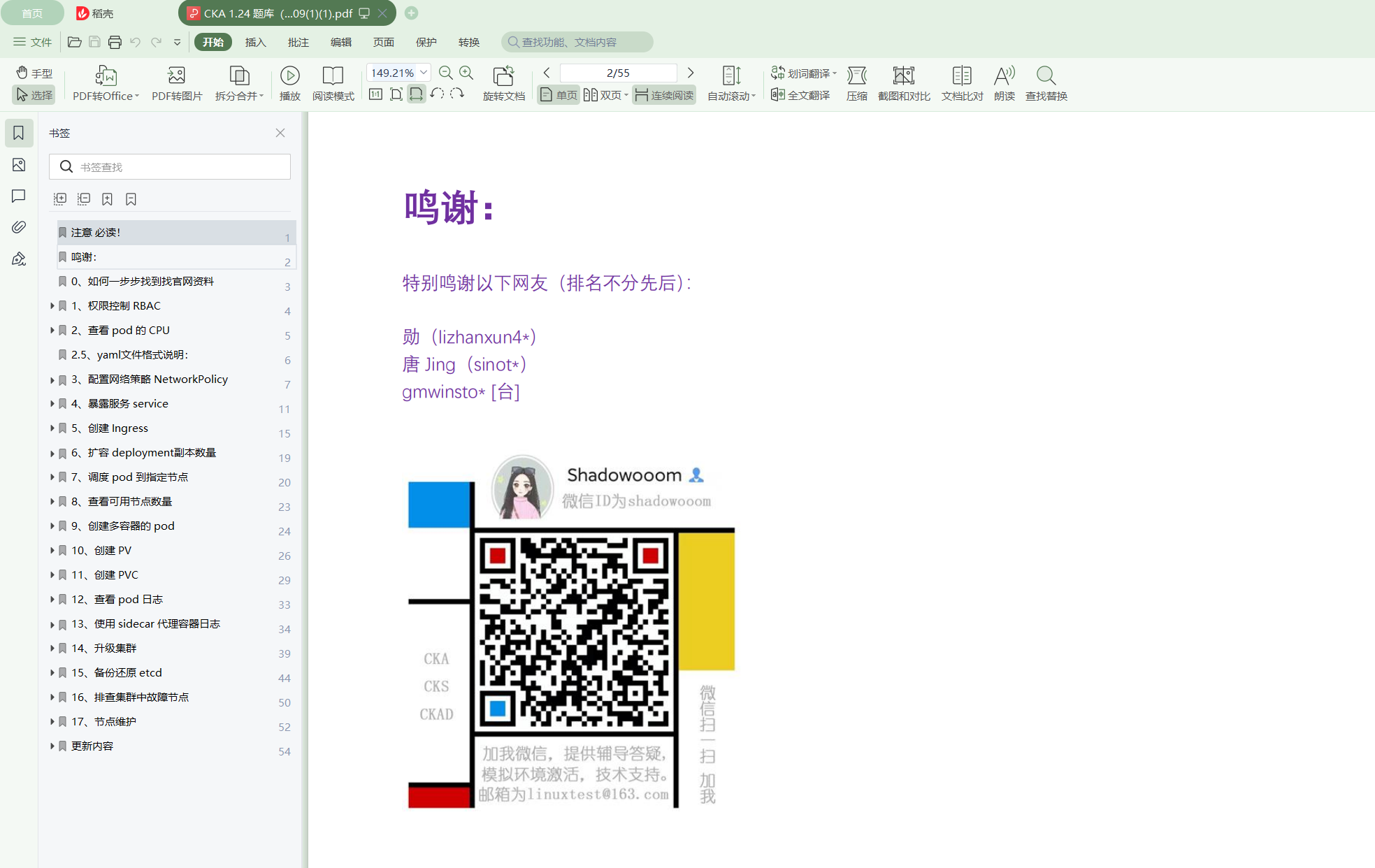Toggle double page view
1375x868 pixels.
tap(605, 95)
